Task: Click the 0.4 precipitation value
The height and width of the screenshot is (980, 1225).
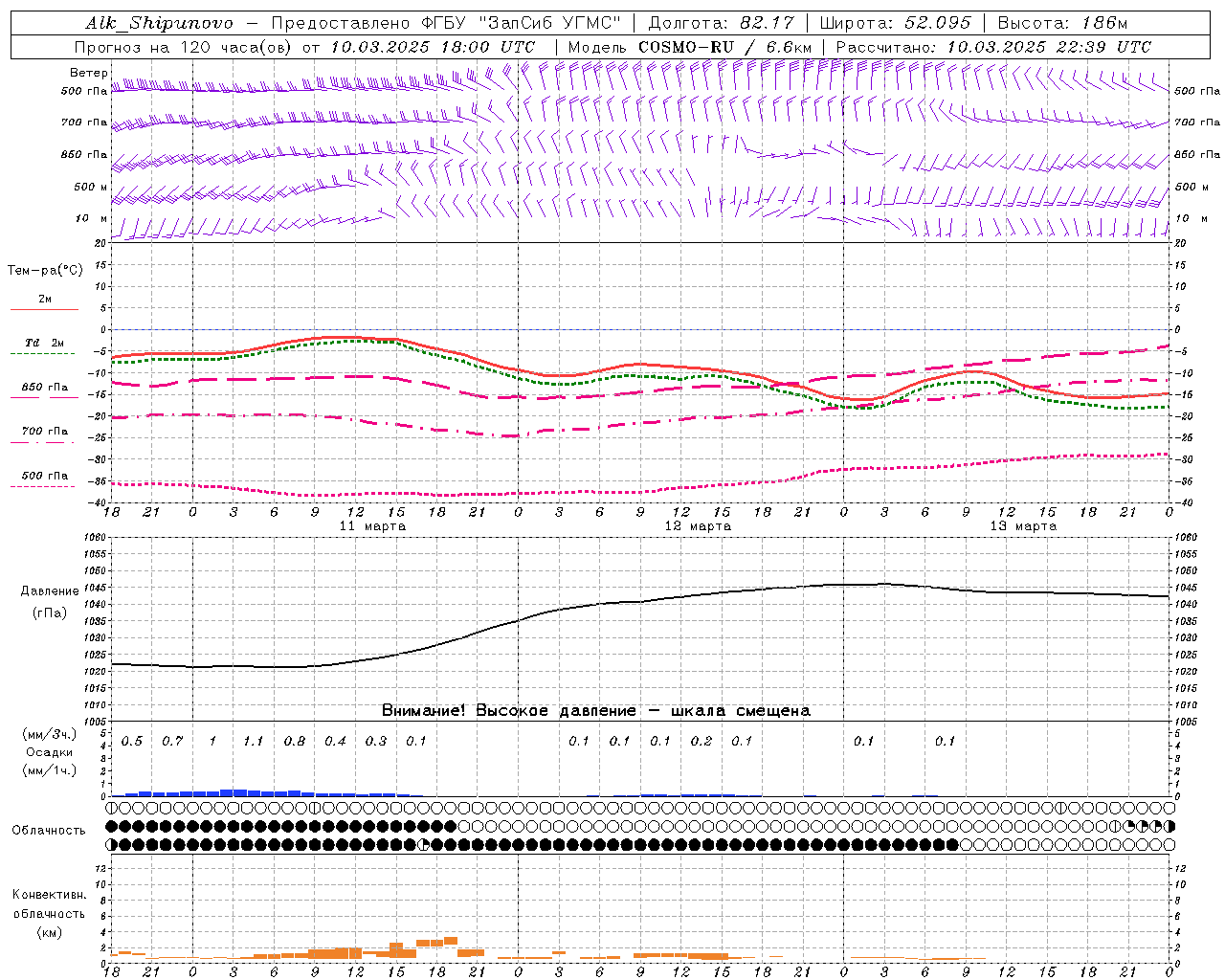Action: point(335,741)
